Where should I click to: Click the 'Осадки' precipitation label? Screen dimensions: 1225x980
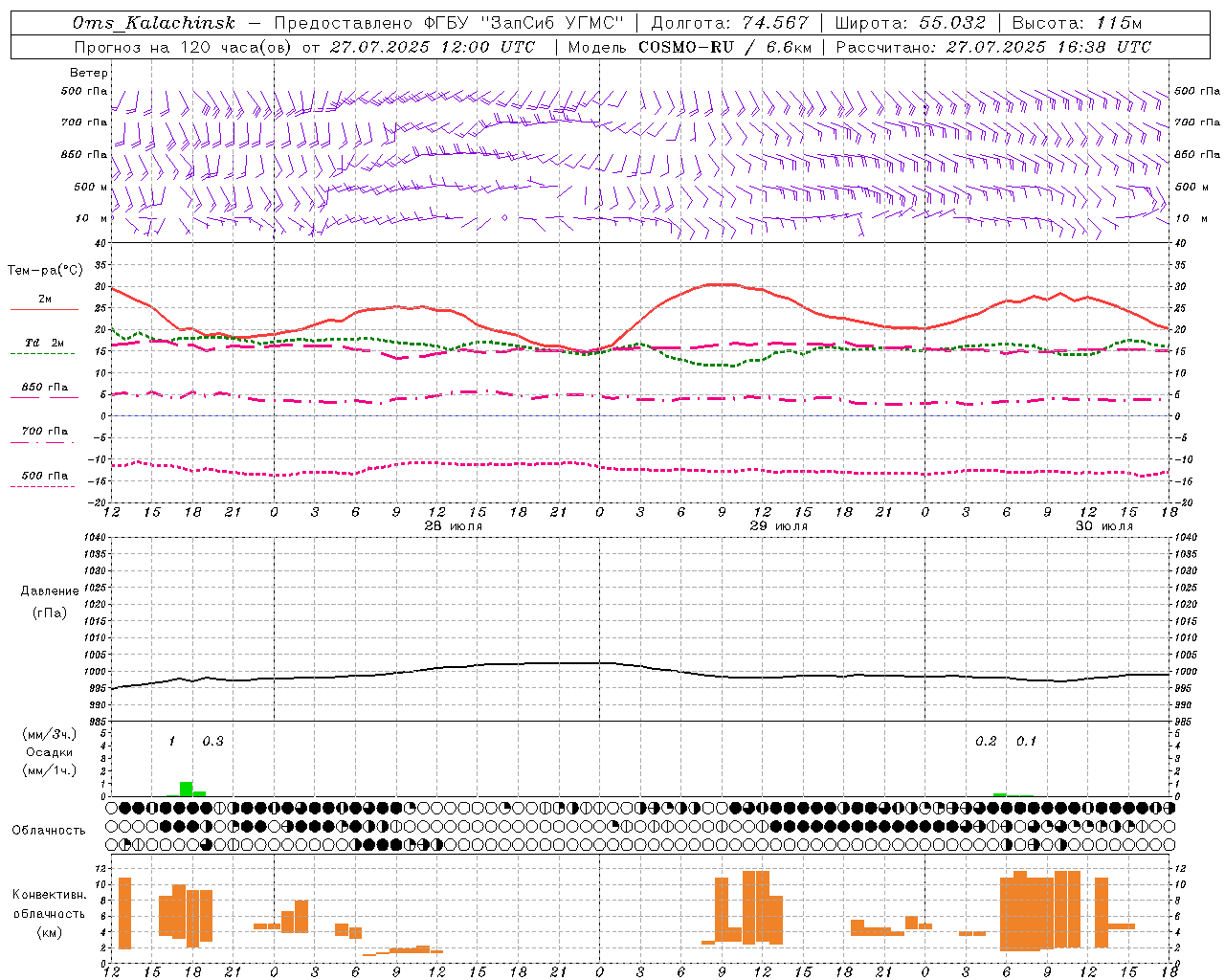[49, 752]
